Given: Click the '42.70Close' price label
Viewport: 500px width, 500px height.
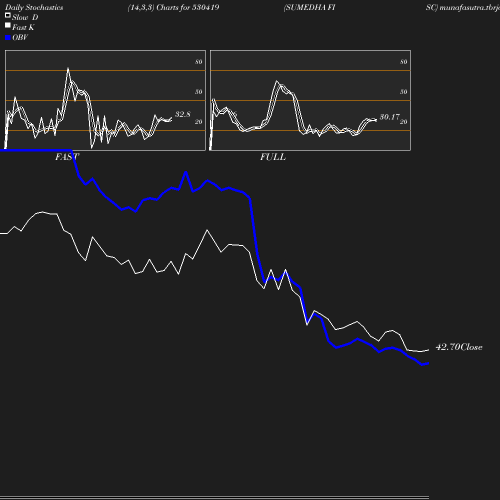Looking at the screenshot, I should 459,347.
